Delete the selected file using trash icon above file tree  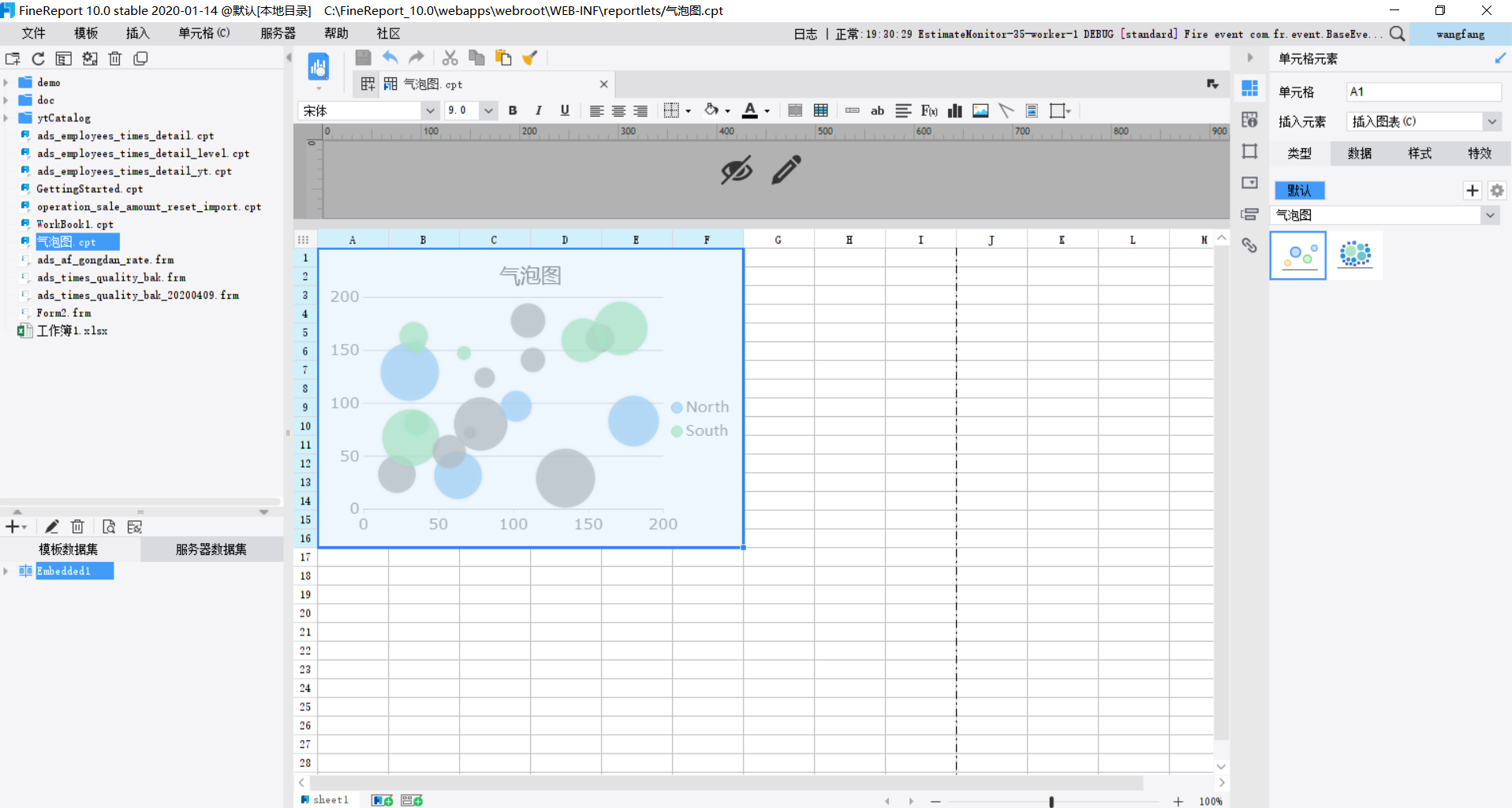(x=115, y=58)
